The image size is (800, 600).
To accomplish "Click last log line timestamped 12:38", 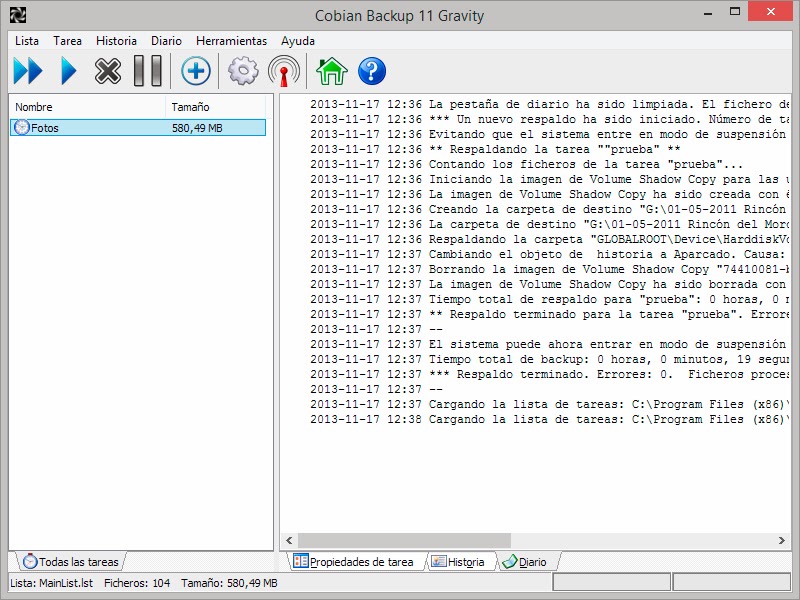I will click(x=549, y=419).
